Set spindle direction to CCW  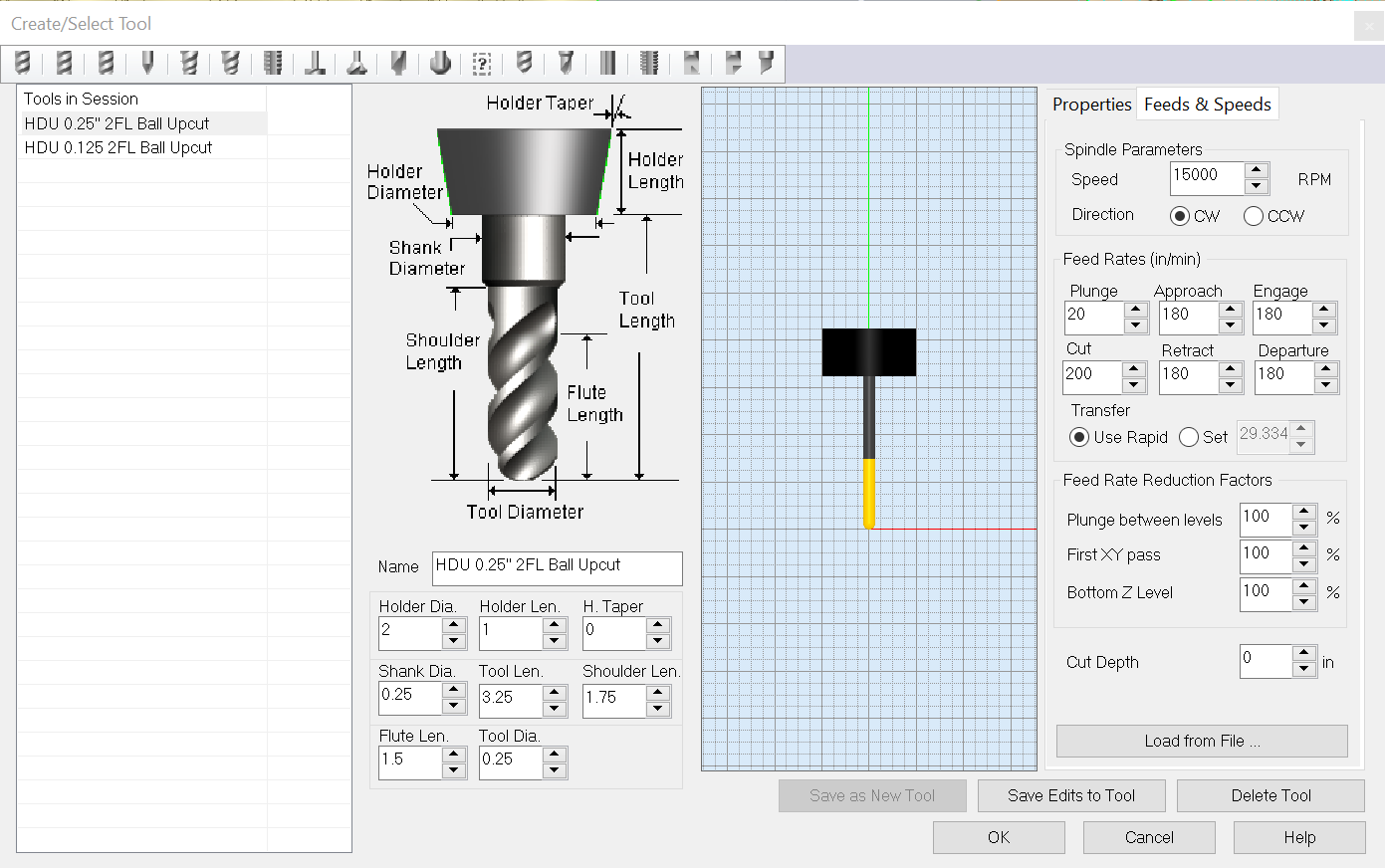click(x=1254, y=216)
